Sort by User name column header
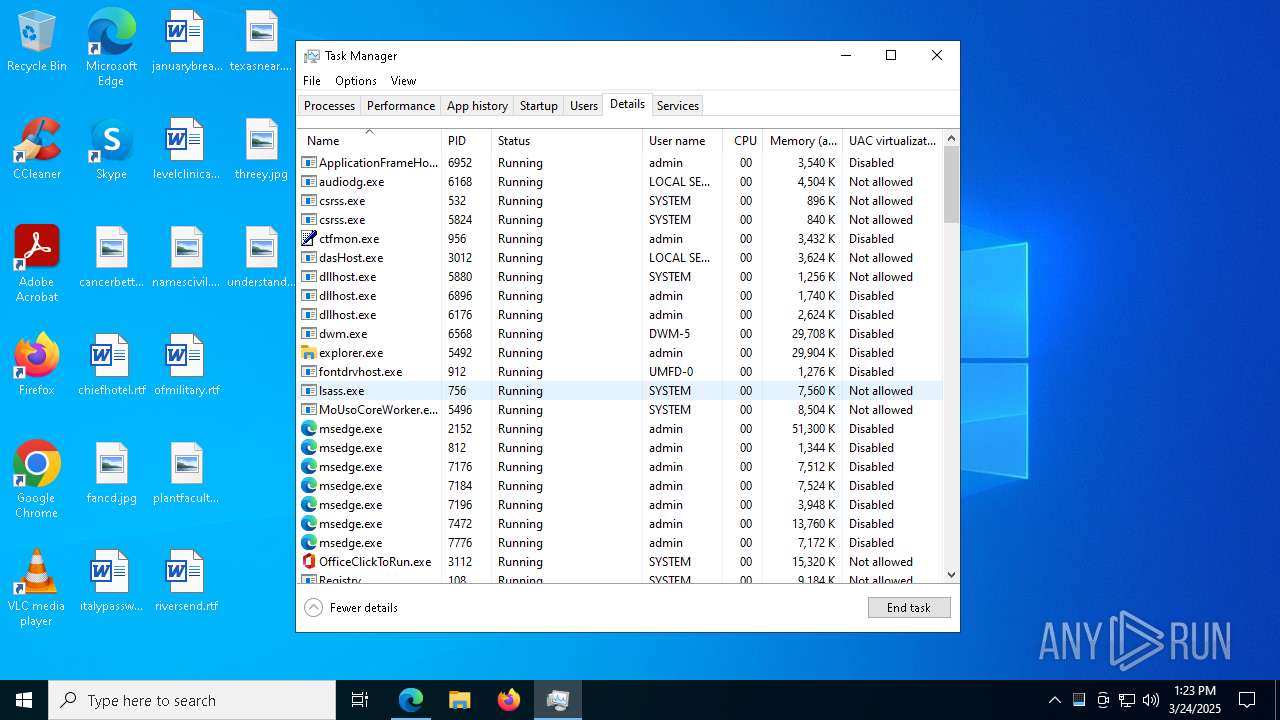Image resolution: width=1280 pixels, height=720 pixels. (682, 141)
